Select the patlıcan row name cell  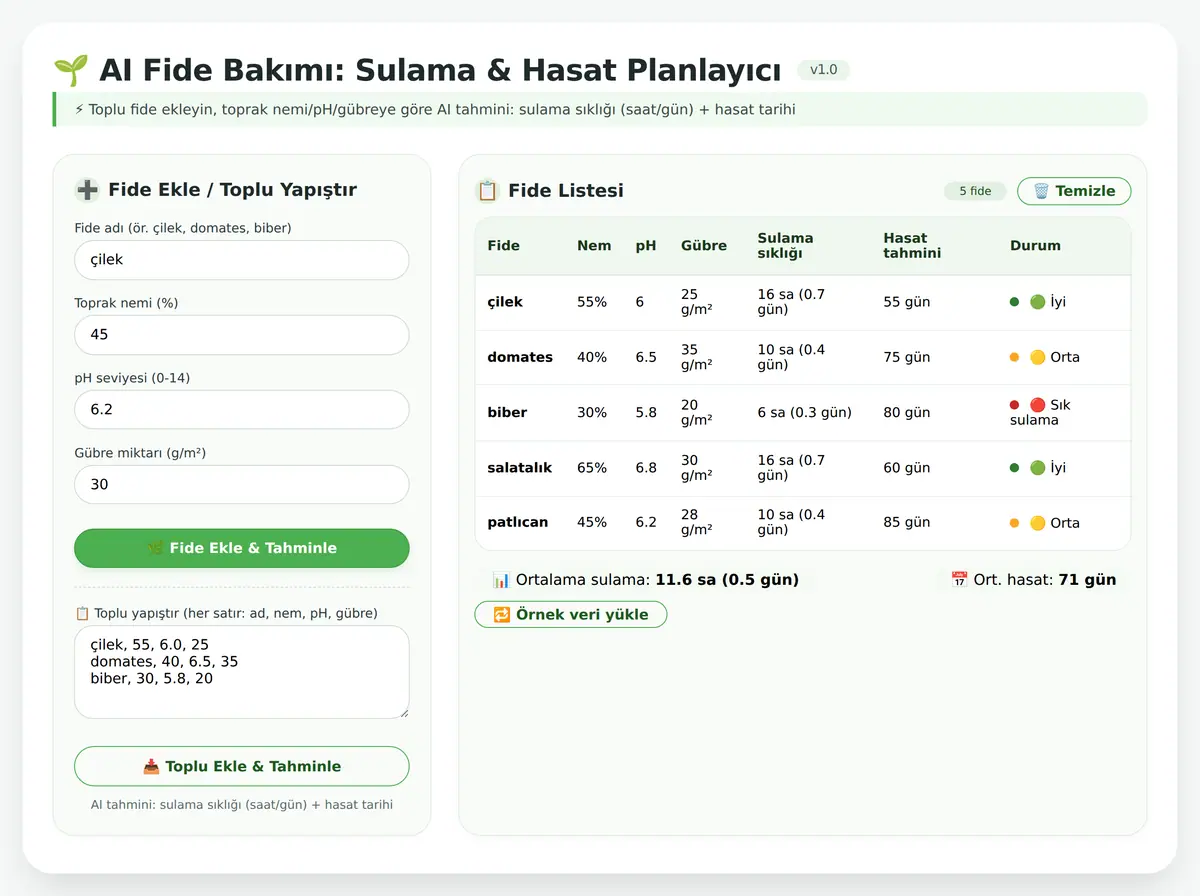click(x=518, y=523)
